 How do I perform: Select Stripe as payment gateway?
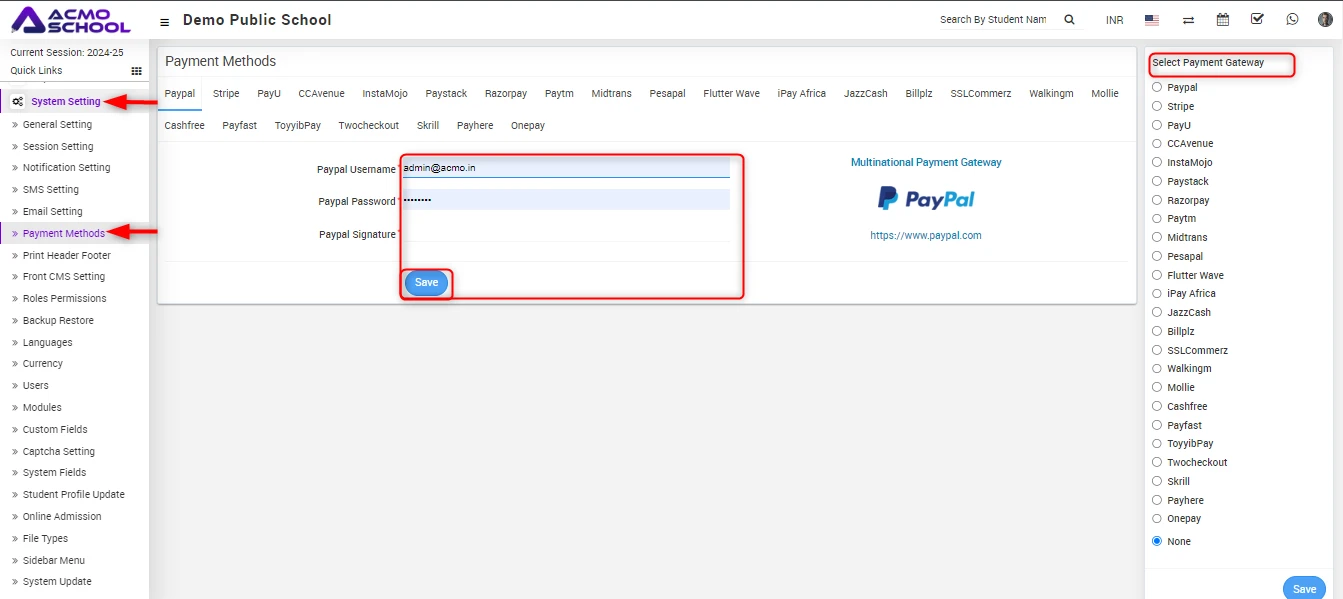(x=1157, y=106)
